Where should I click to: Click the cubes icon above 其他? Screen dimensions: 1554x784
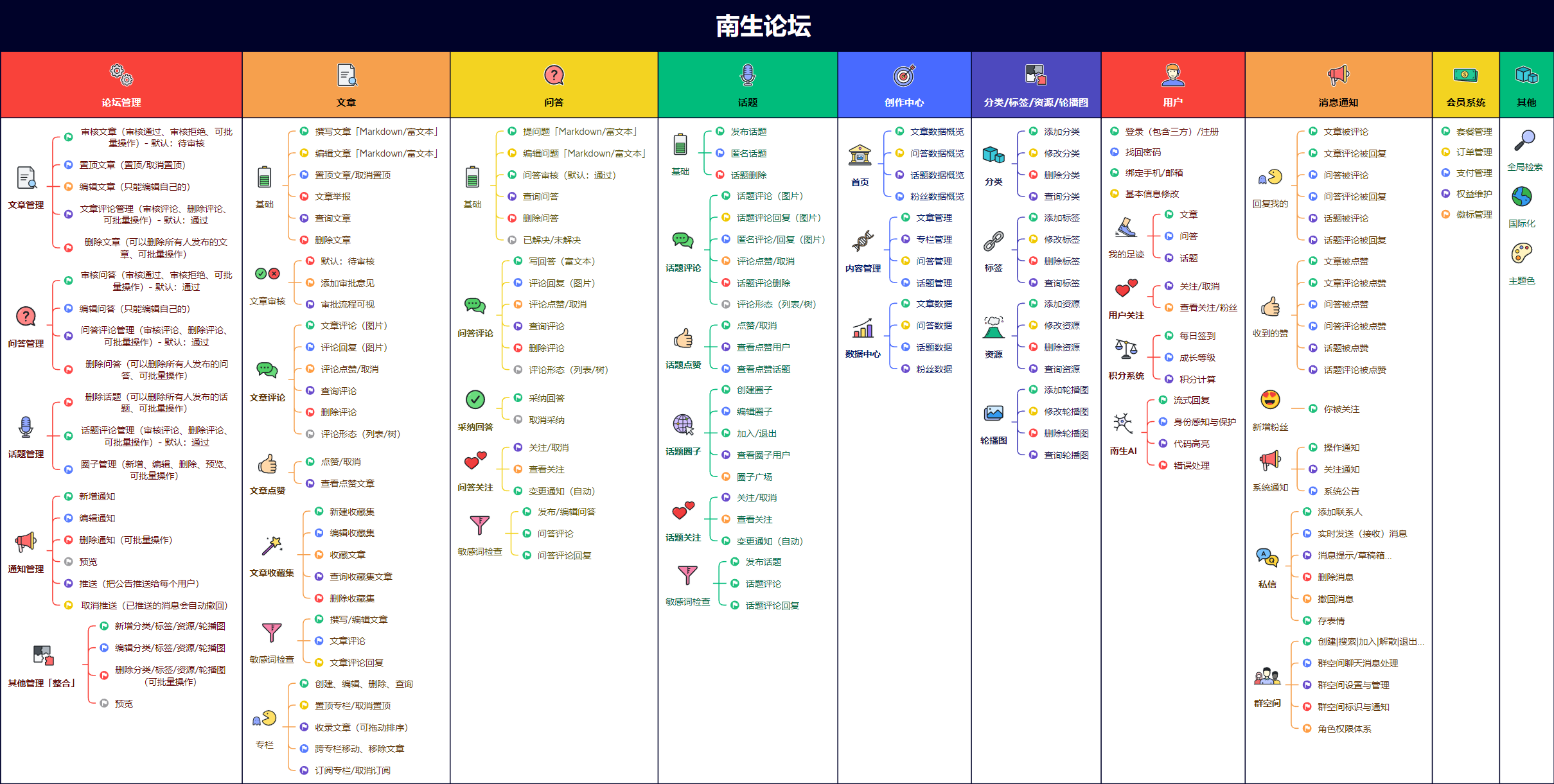pos(1526,75)
